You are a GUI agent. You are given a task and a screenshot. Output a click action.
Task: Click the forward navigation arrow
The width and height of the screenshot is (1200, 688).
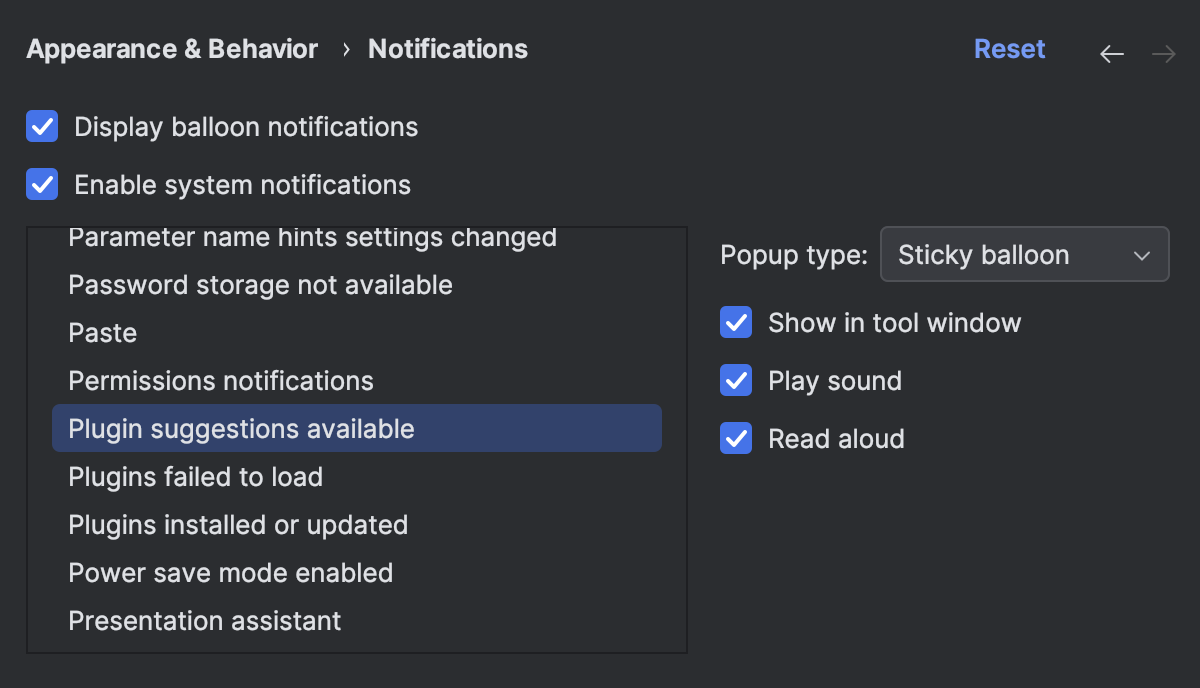point(1162,54)
